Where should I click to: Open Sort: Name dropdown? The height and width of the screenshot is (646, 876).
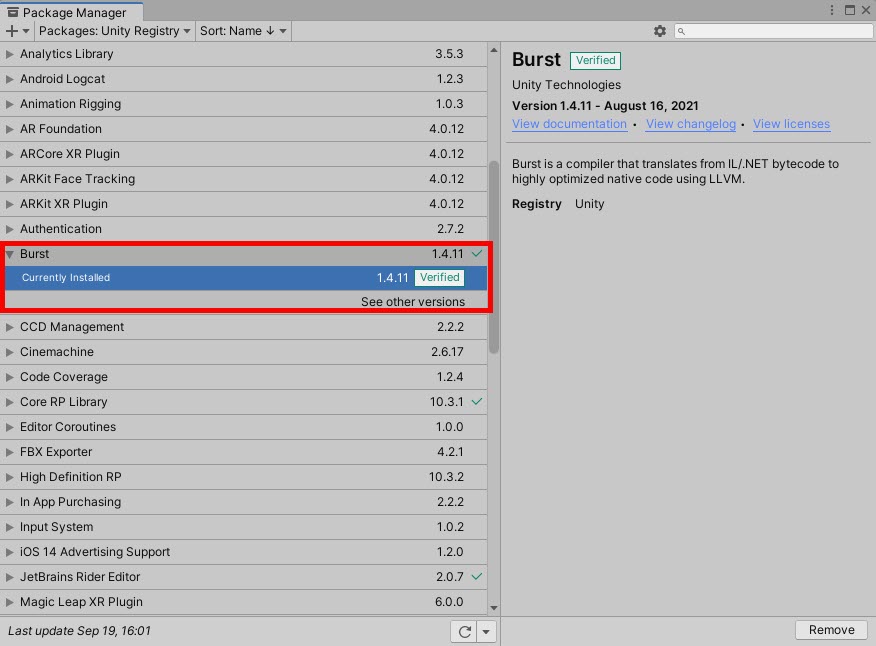(x=243, y=31)
